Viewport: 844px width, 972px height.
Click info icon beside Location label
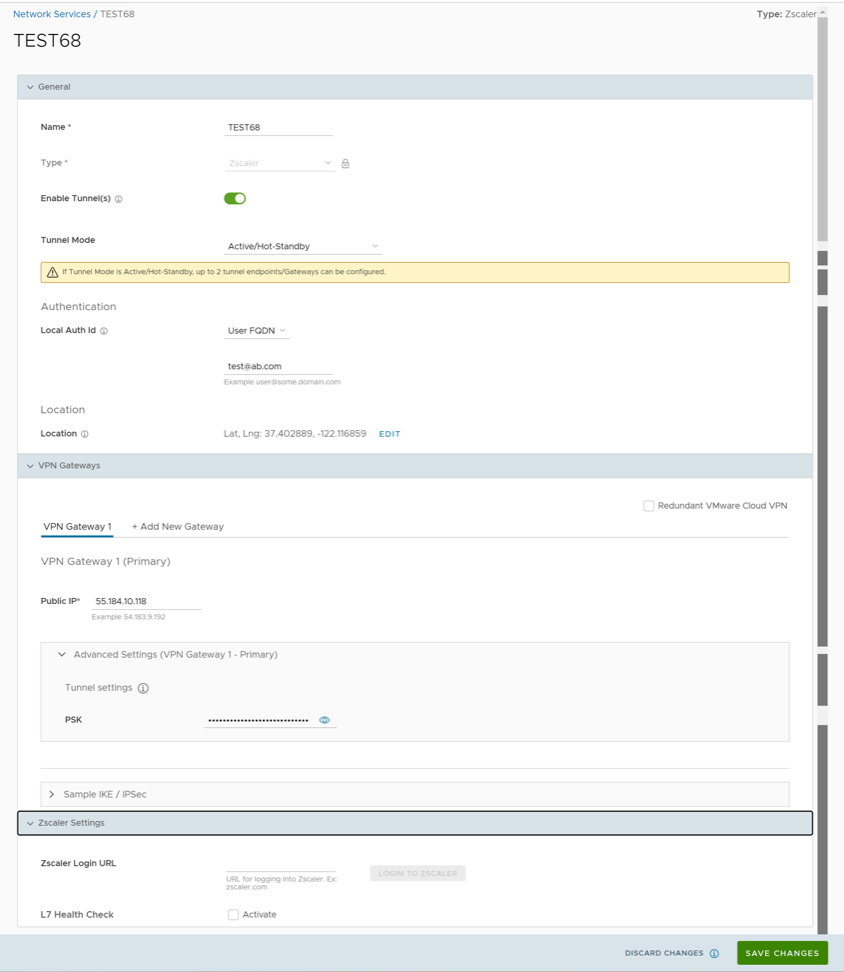pos(85,434)
